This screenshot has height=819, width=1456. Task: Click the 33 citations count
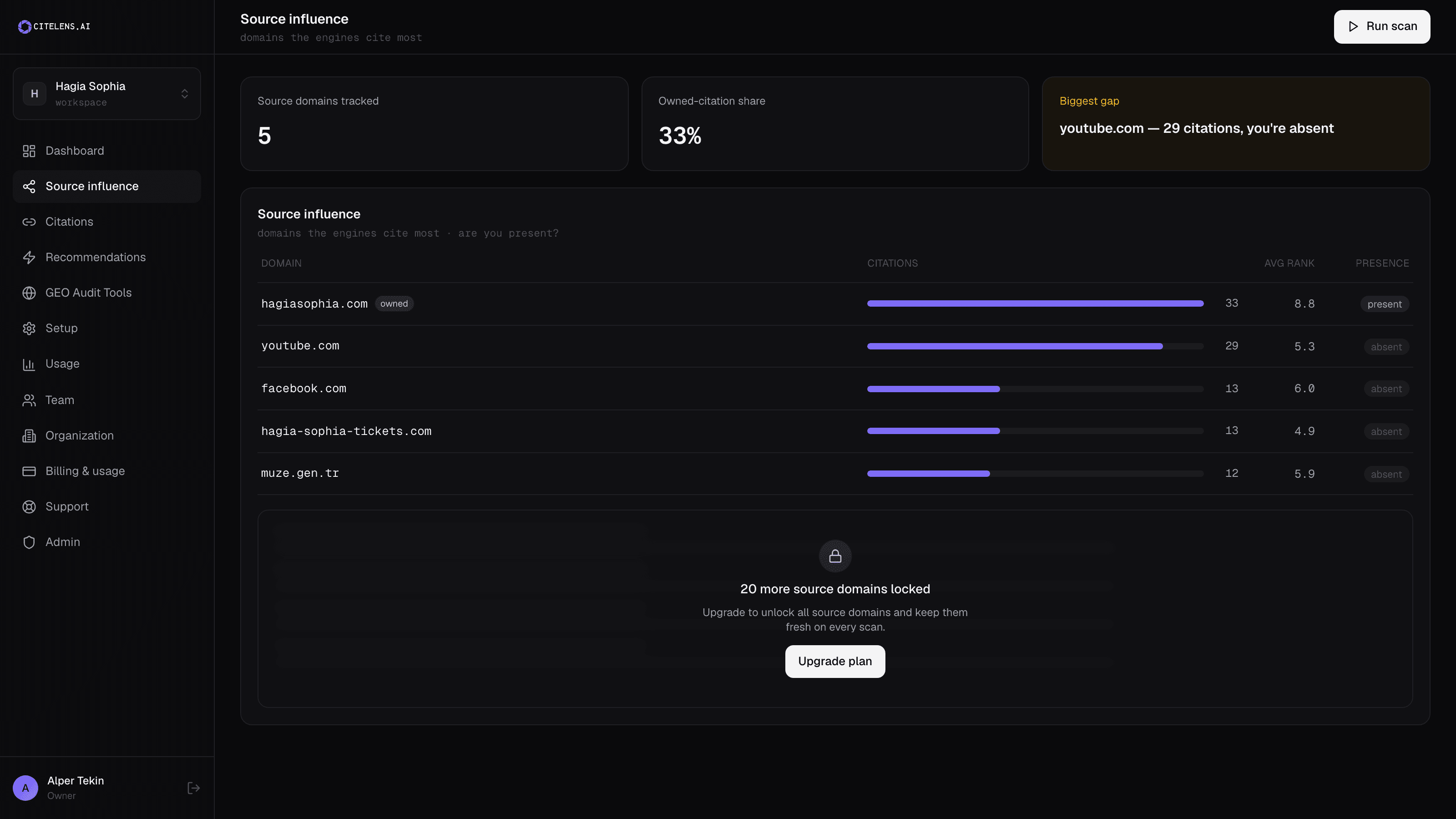coord(1232,303)
